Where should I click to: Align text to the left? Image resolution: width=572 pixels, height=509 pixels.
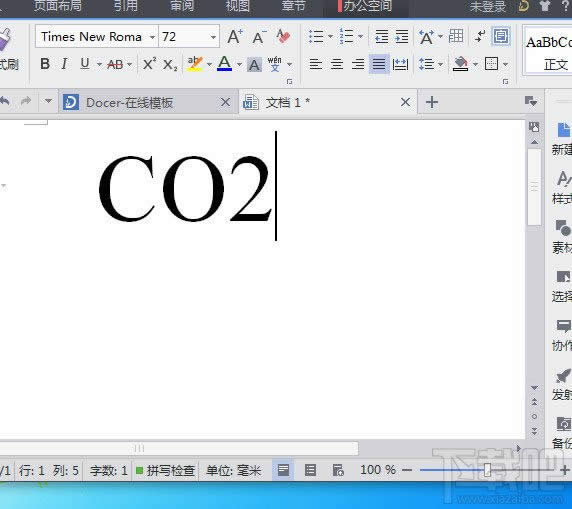point(315,64)
